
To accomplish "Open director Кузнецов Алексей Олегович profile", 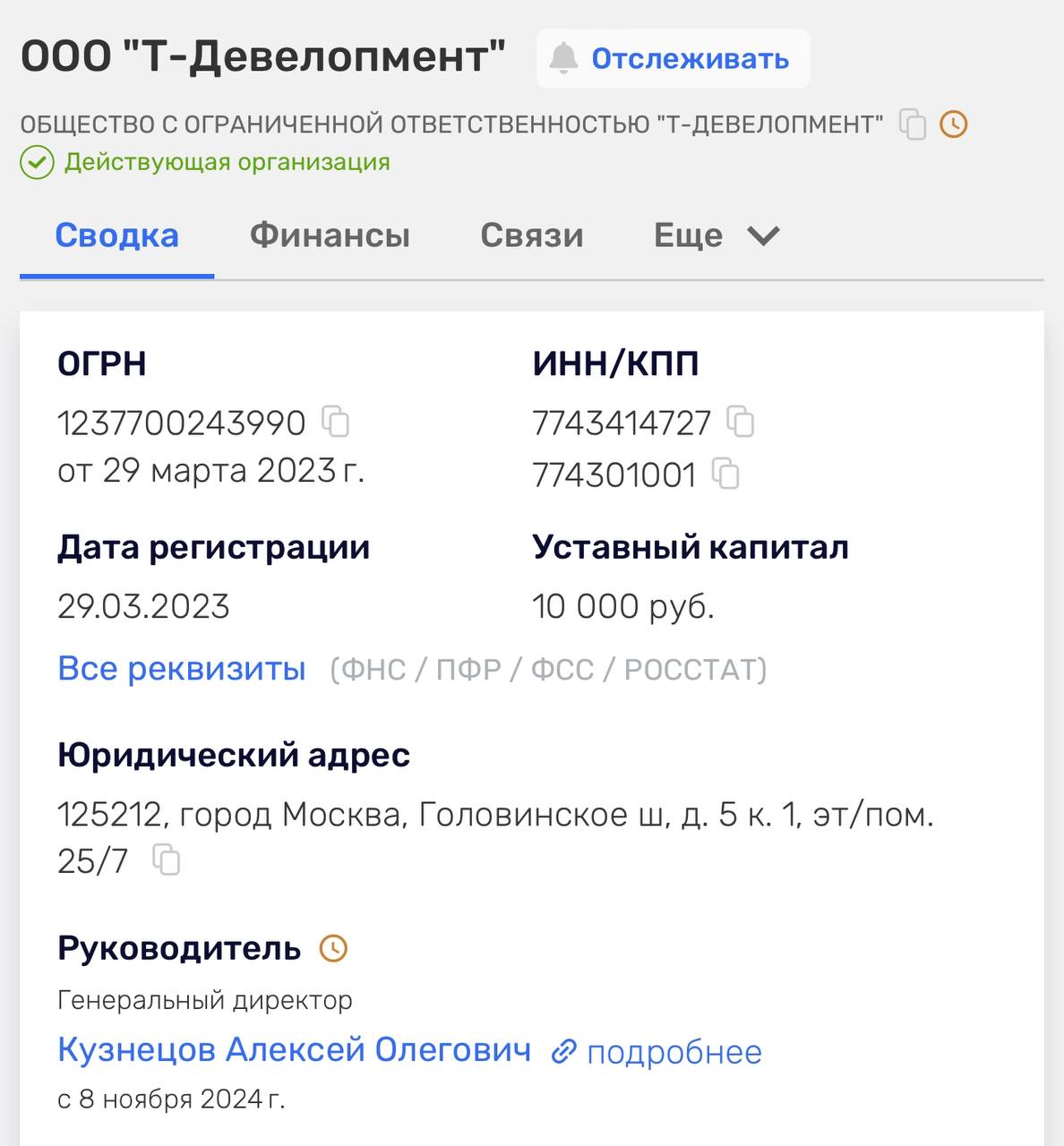I will pos(294,1050).
